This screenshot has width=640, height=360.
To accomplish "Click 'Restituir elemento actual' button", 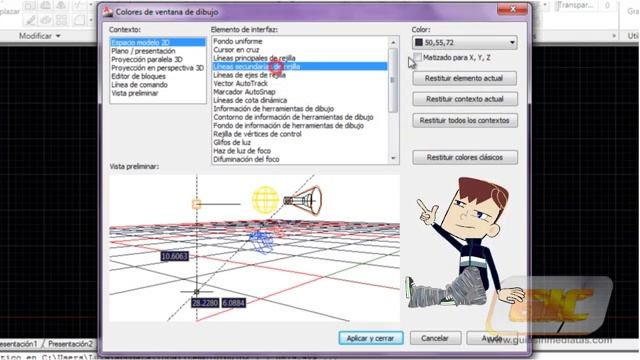I will 464,78.
